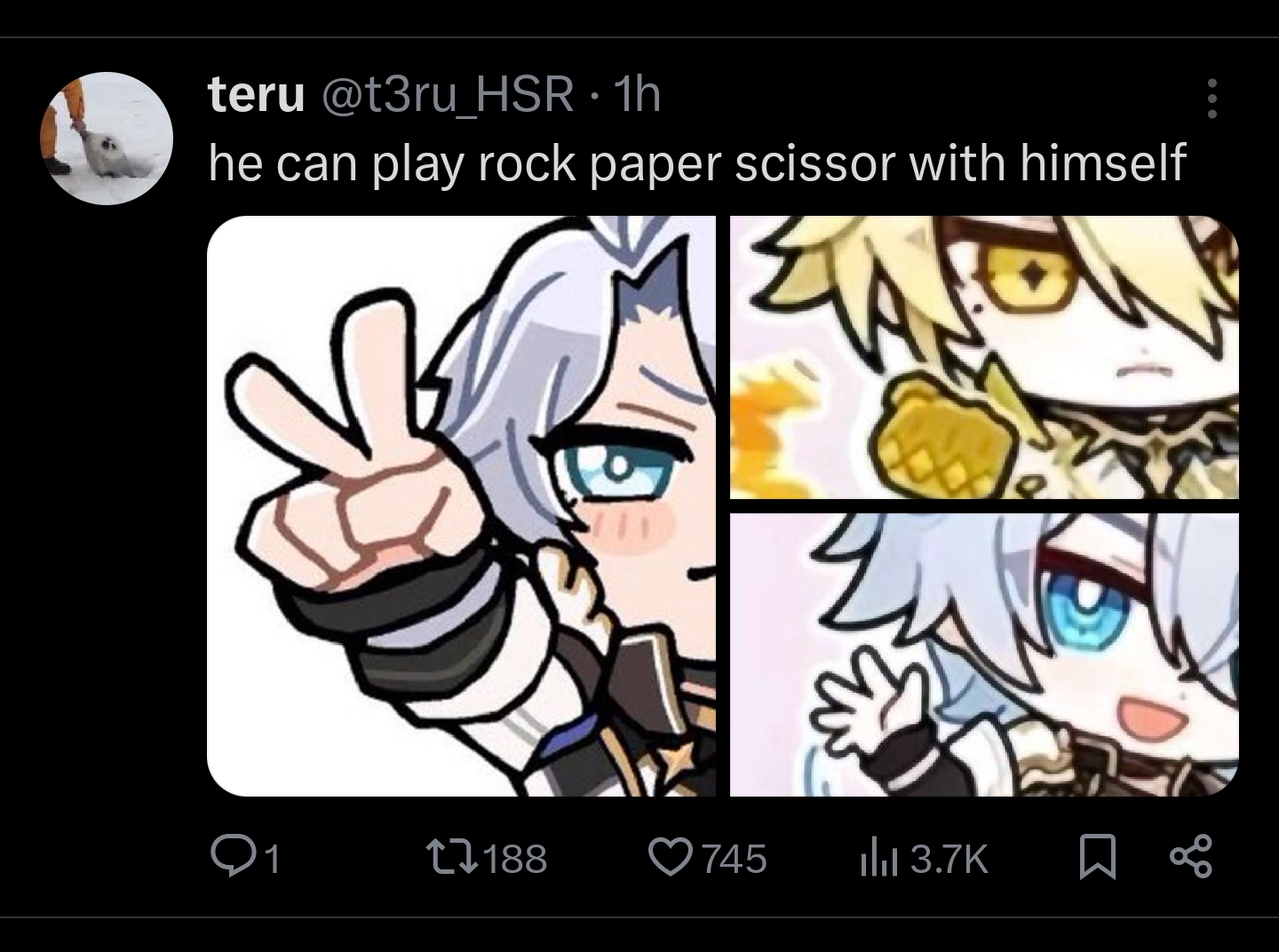Select the reply count number 1

[x=273, y=859]
